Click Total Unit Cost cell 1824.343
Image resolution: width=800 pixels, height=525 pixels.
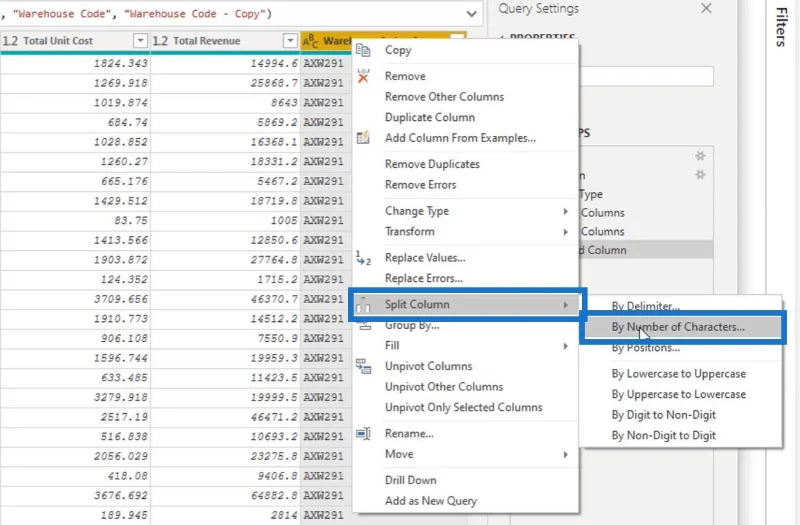(x=75, y=63)
